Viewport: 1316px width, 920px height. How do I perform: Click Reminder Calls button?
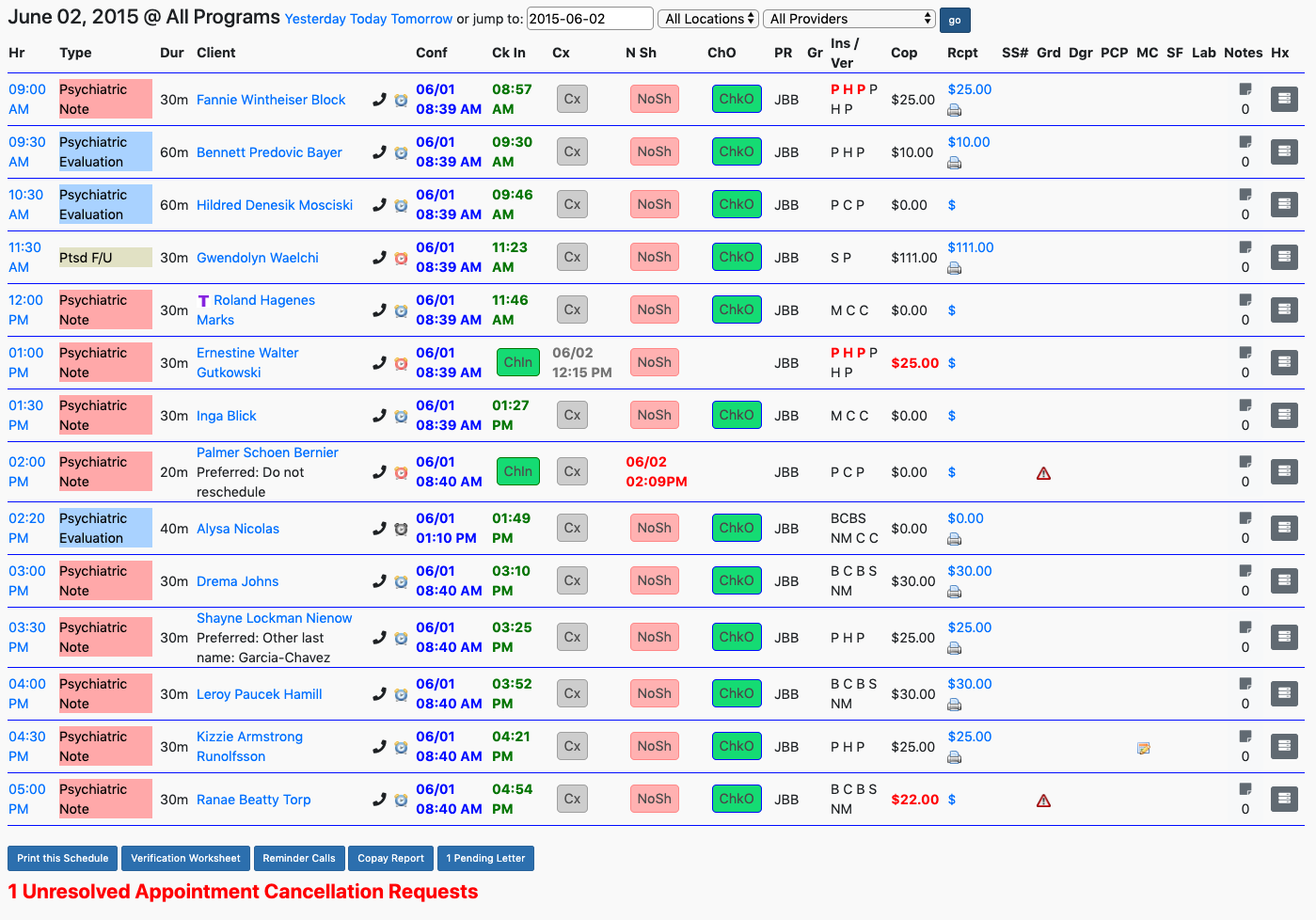(x=299, y=858)
